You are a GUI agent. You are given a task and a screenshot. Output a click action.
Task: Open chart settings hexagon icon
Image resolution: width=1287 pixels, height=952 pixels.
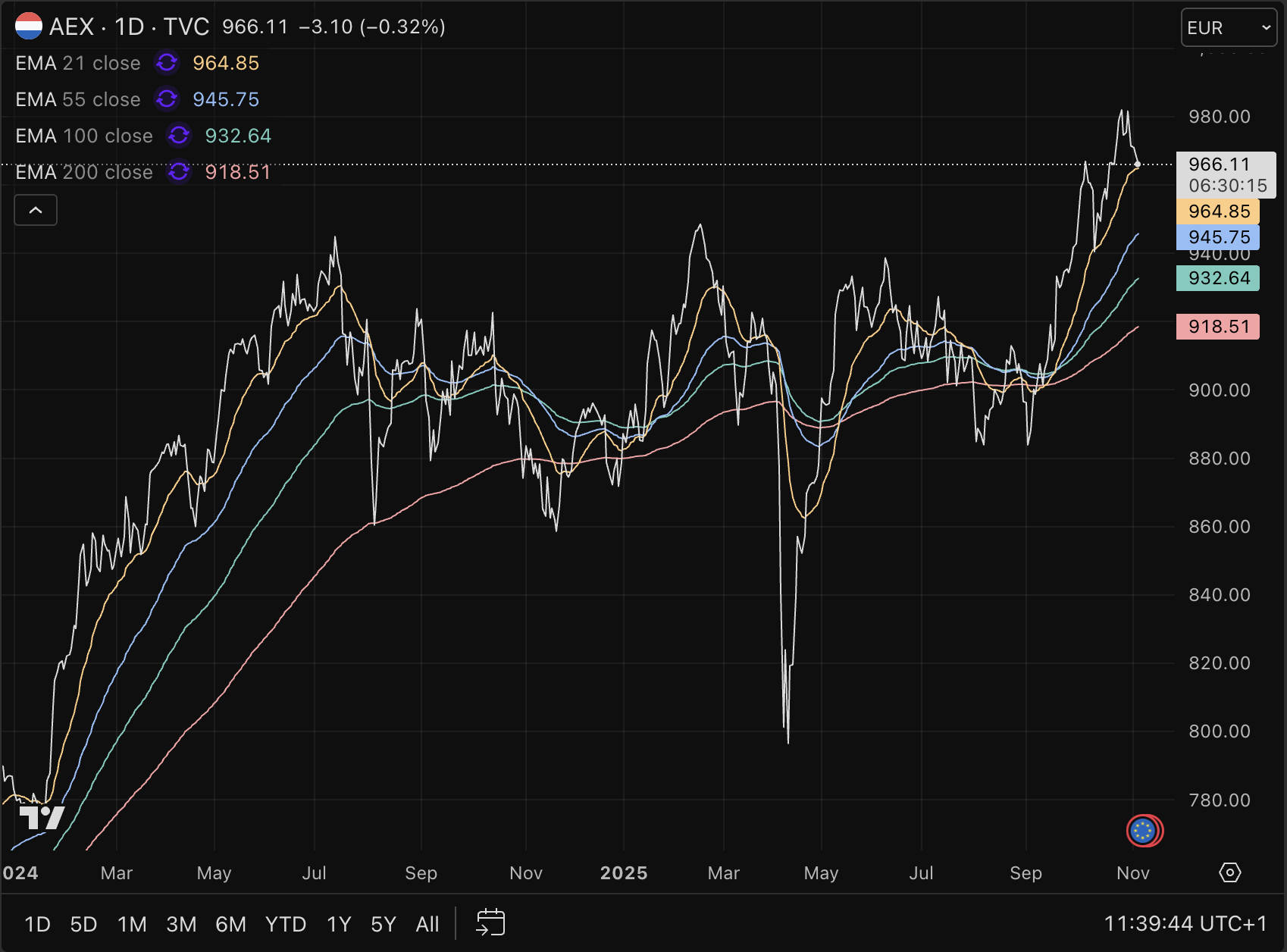point(1229,872)
